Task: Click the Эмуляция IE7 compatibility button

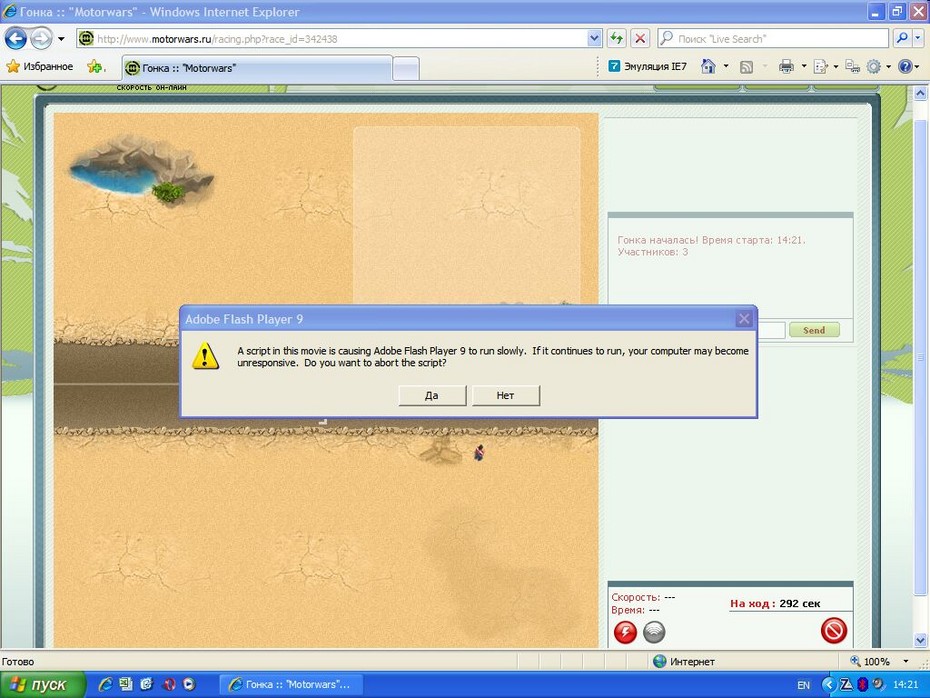Action: coord(648,66)
